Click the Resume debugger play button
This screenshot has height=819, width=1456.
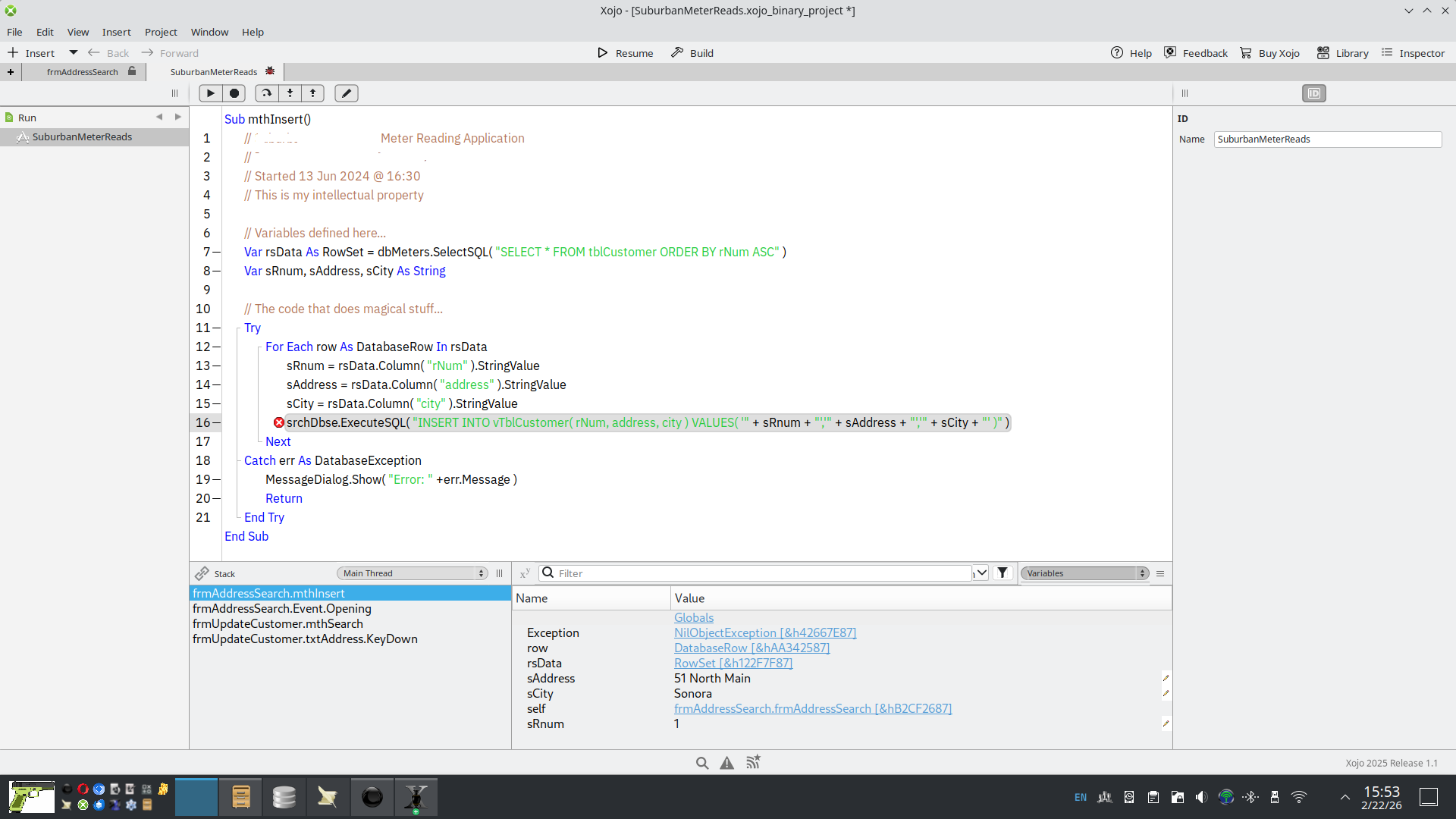[x=211, y=93]
